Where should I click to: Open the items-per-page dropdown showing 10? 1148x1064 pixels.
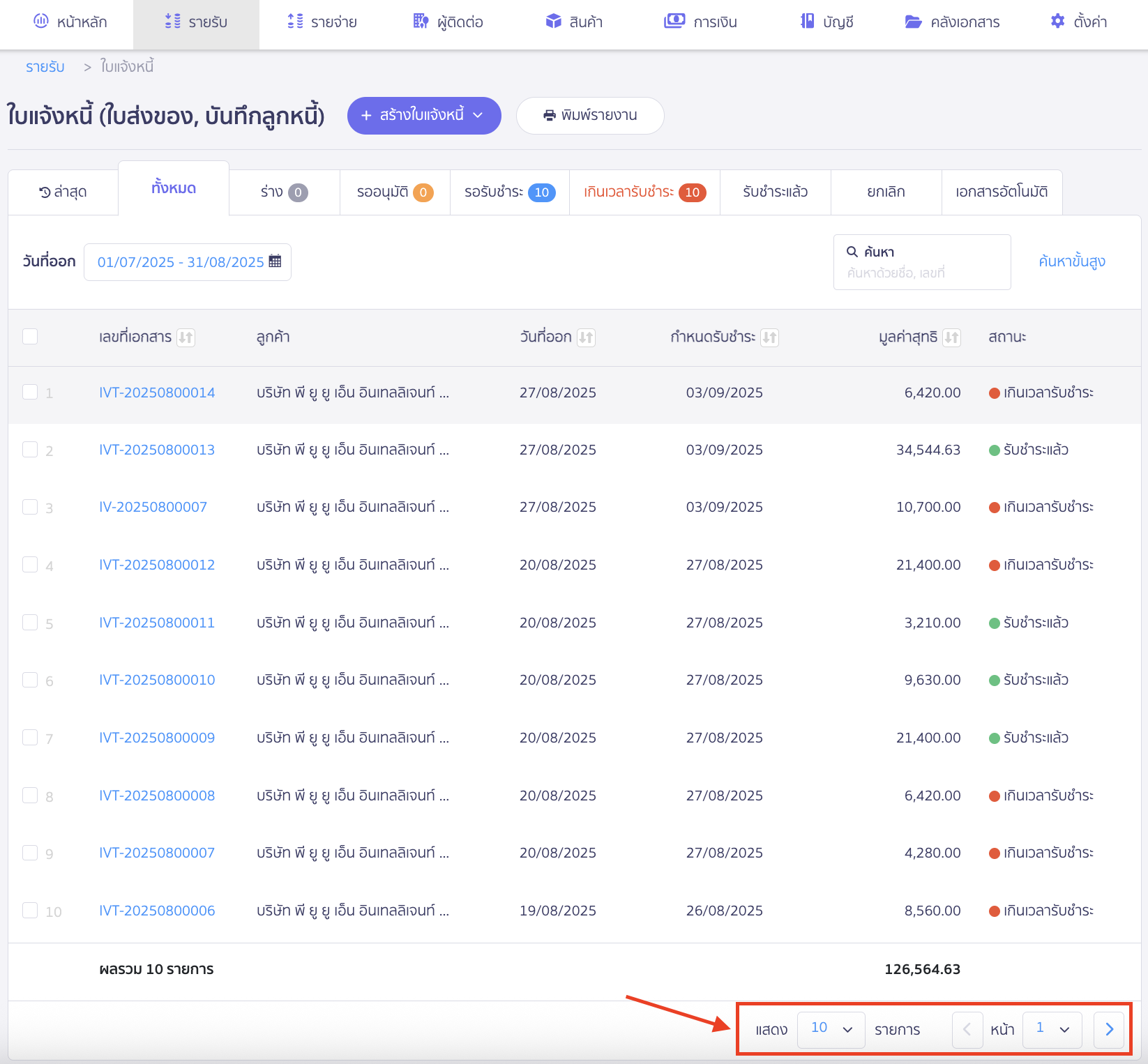pos(831,1029)
